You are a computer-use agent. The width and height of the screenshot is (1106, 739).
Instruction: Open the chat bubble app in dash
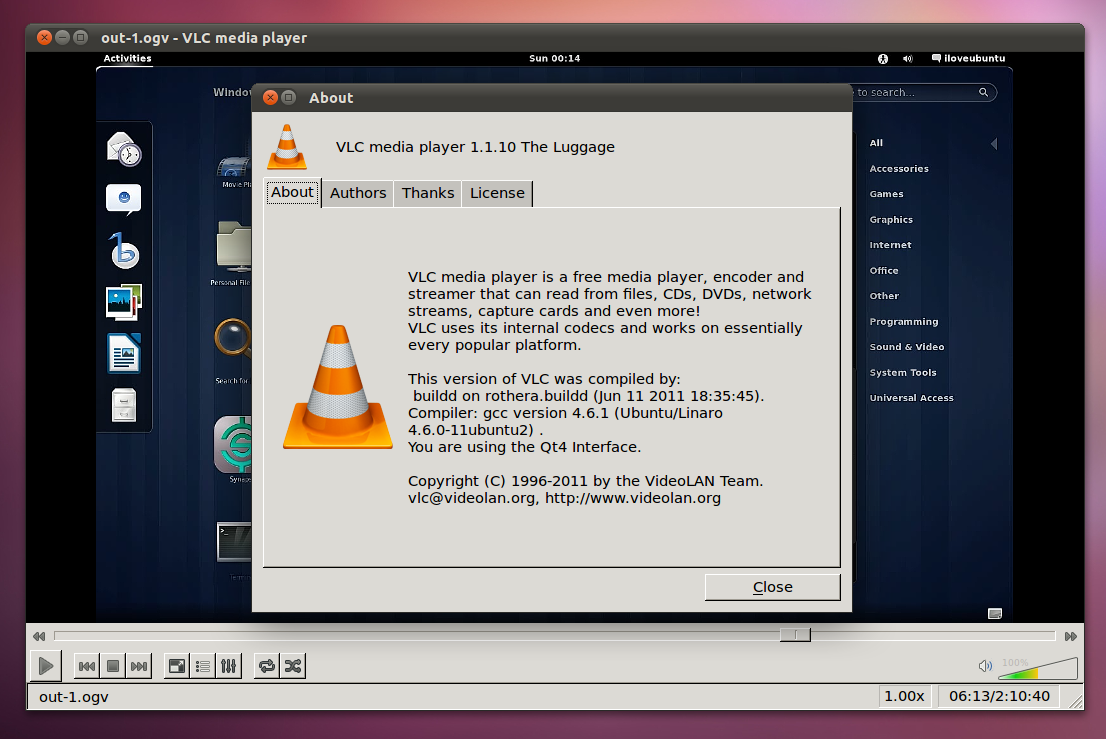[123, 200]
